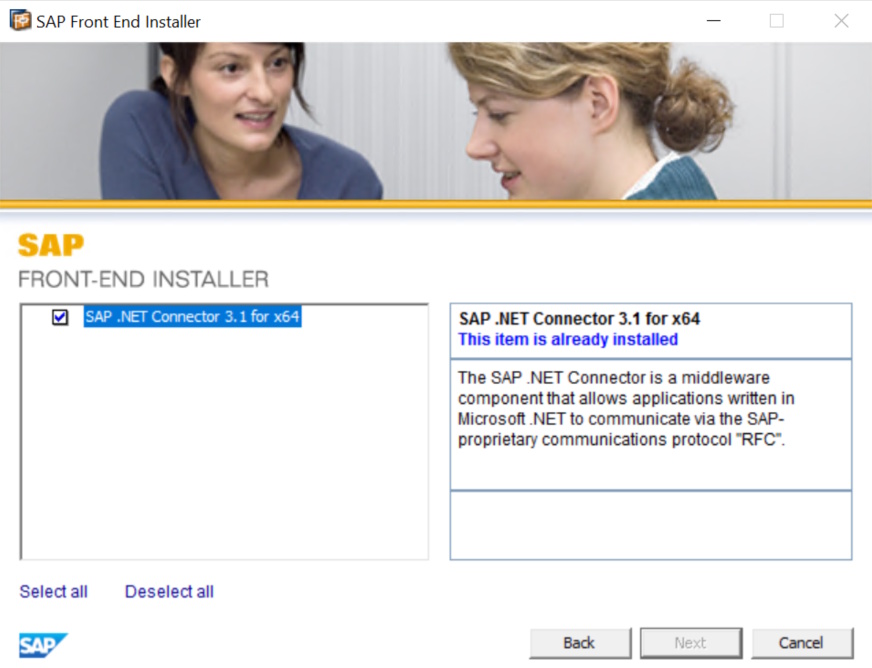Click the Deselect all link
Screen dimensions: 872x668
pyautogui.click(x=169, y=591)
